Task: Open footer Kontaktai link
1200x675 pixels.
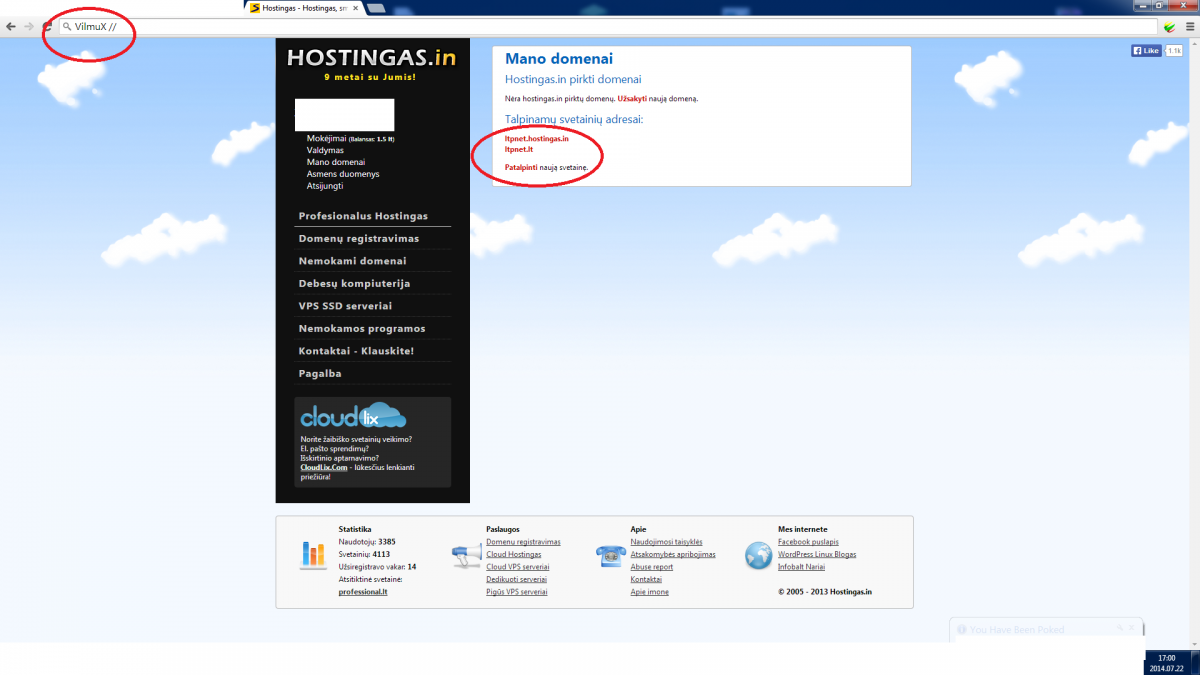Action: click(x=646, y=579)
